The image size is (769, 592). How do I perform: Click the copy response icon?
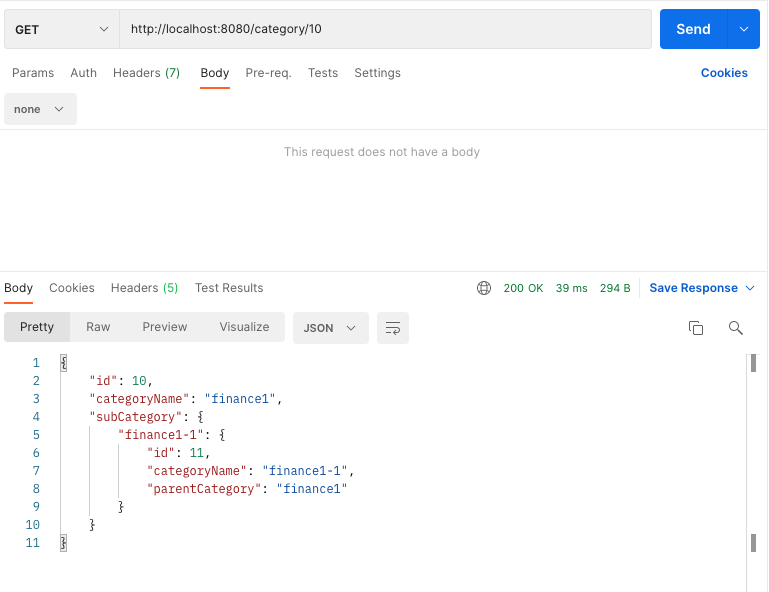click(x=695, y=328)
